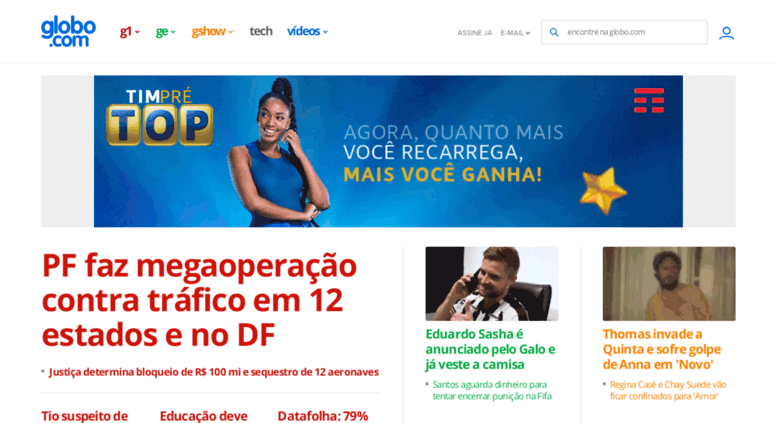Click the search magnifier icon
The height and width of the screenshot is (423, 777).
[554, 32]
